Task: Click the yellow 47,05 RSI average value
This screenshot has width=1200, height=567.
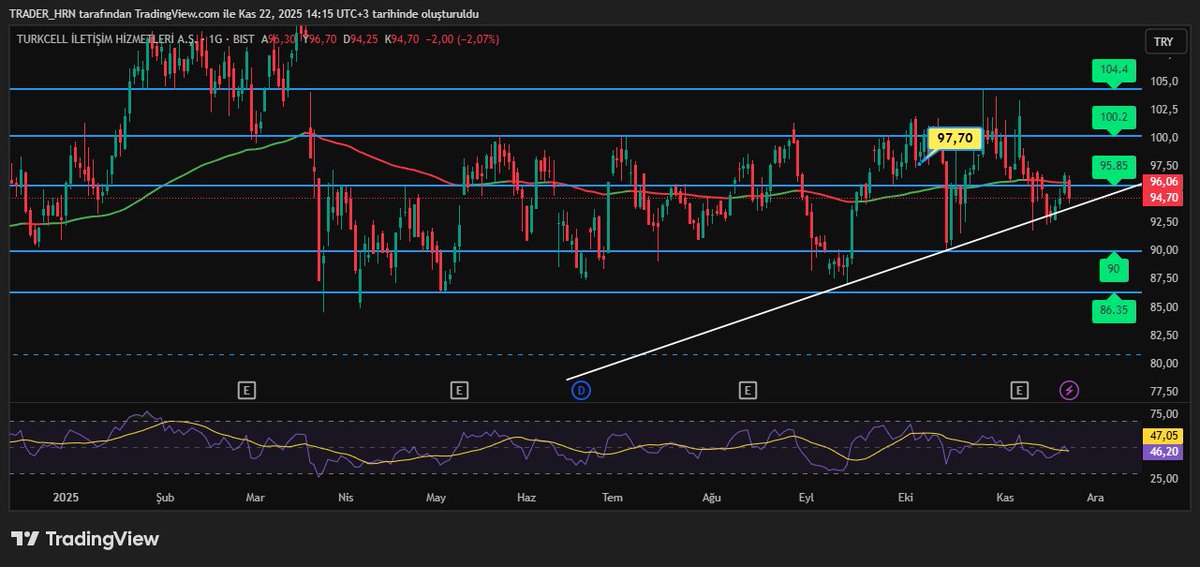Action: pos(1163,436)
